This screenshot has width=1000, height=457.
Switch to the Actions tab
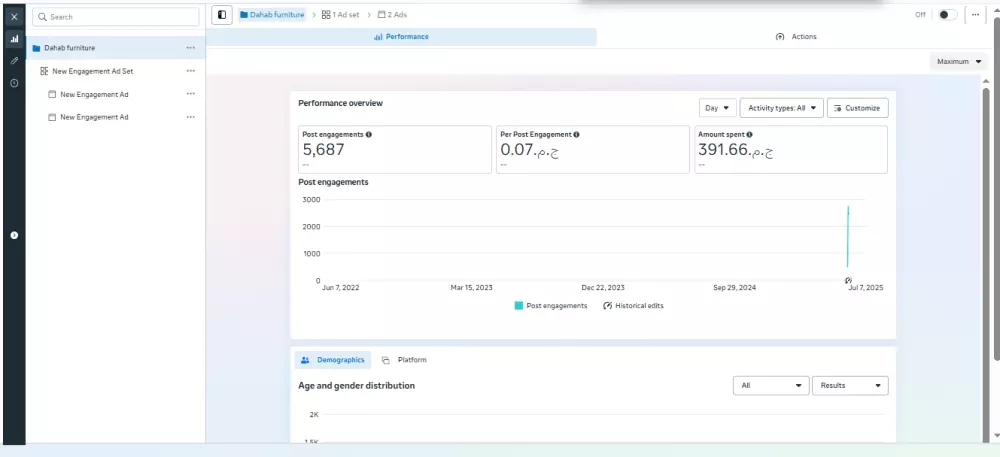tap(796, 37)
